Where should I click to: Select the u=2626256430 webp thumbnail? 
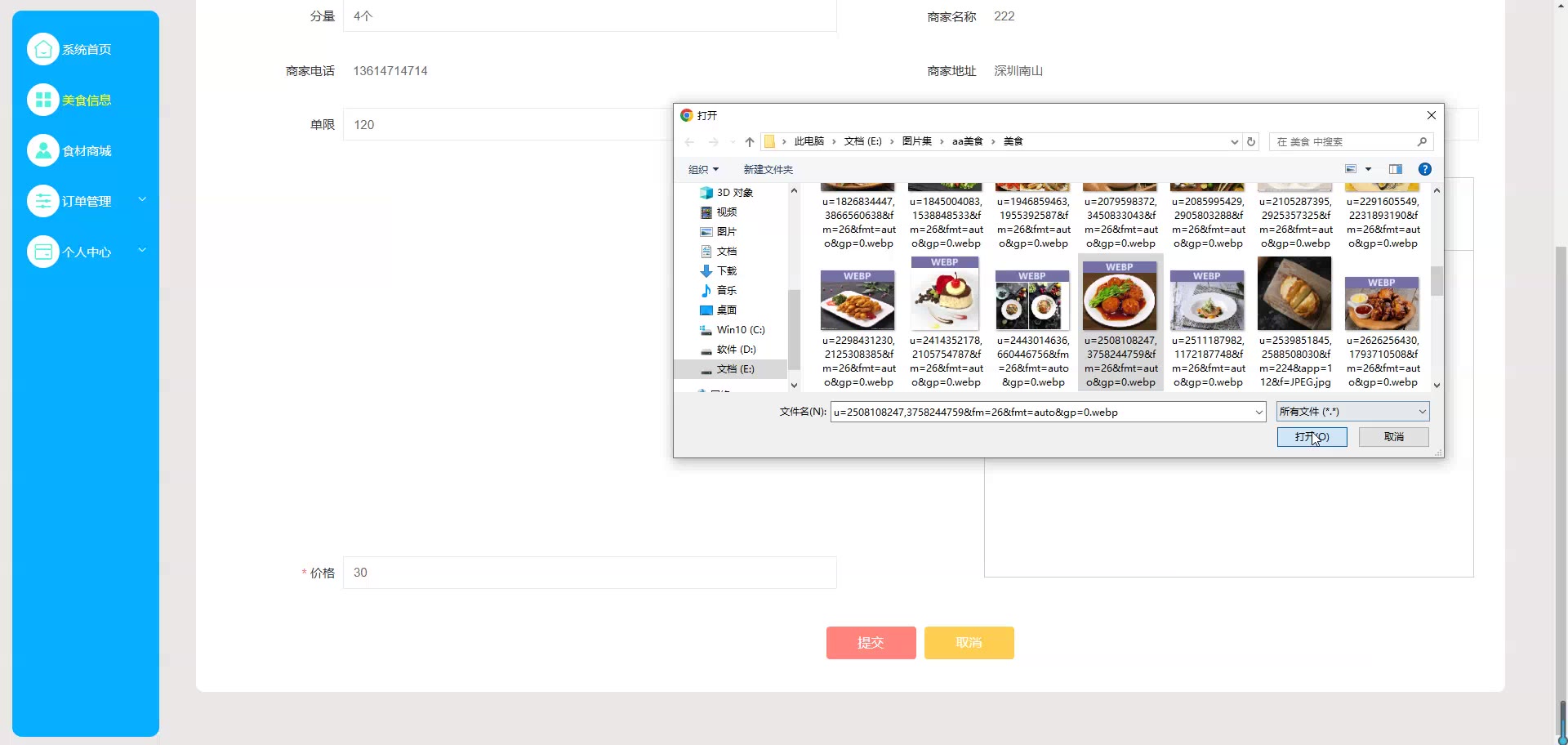click(1382, 304)
